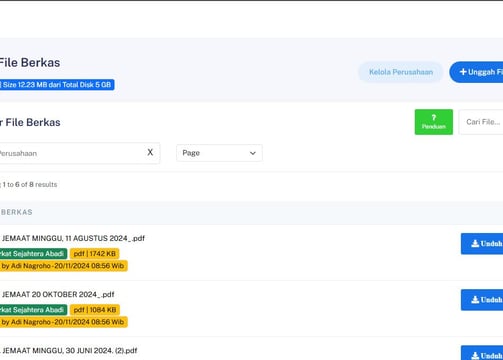
Task: Download the 11 Agustus 2024 pdf
Action: coord(482,244)
